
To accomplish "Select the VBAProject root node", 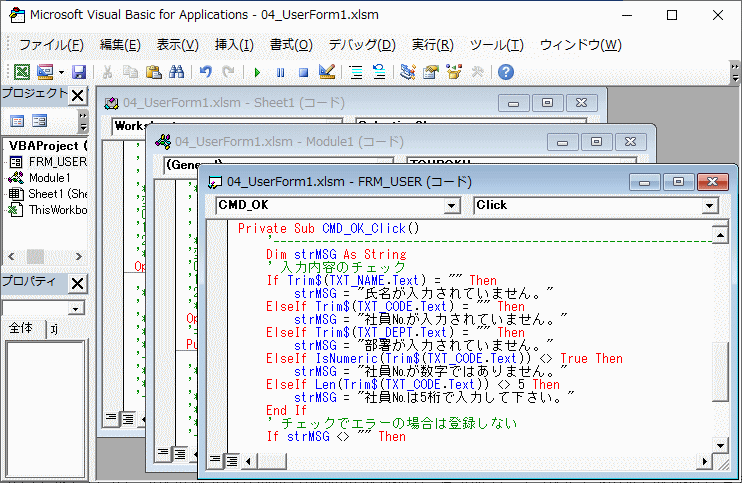I will tap(48, 146).
